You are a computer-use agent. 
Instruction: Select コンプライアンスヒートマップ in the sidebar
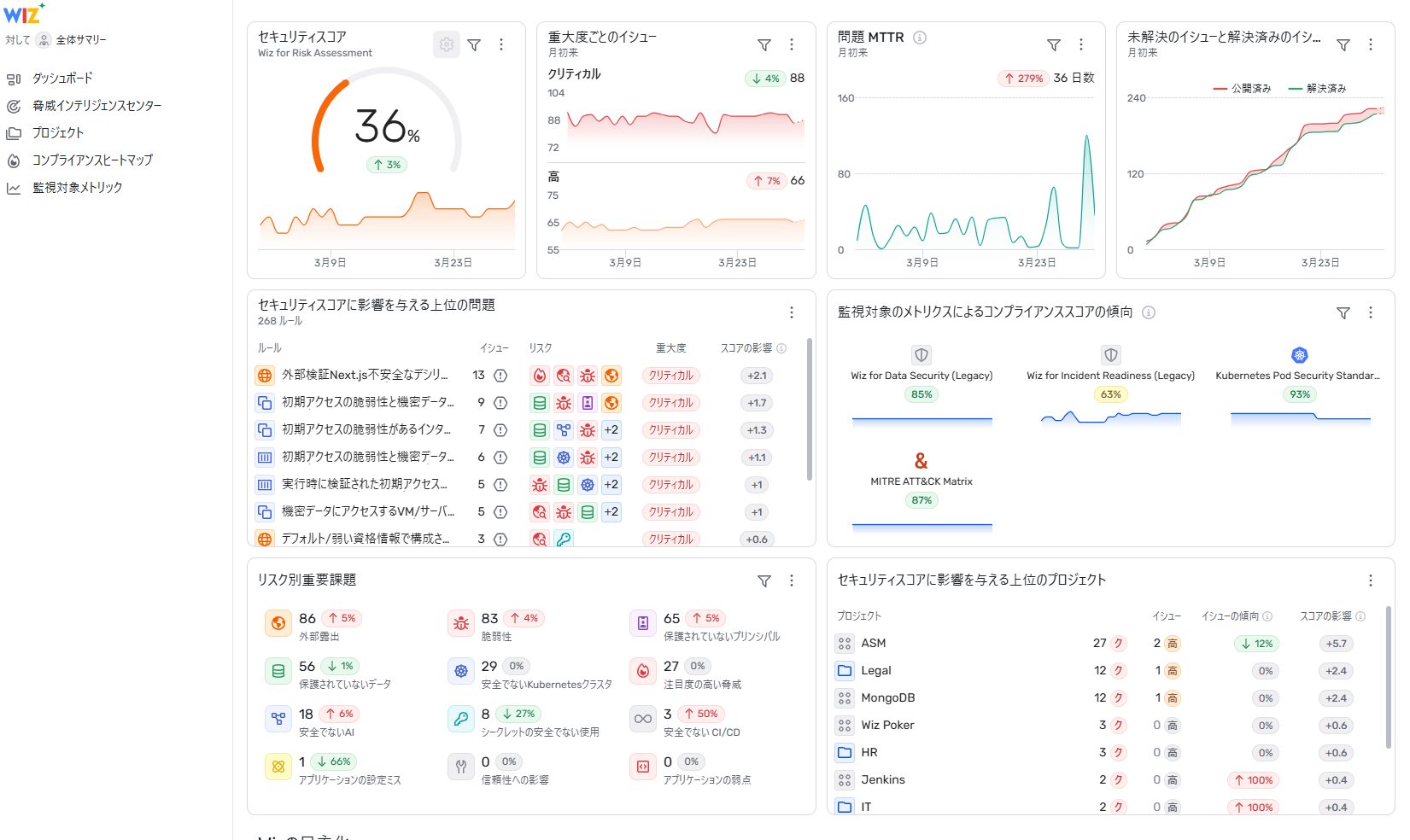[x=92, y=160]
